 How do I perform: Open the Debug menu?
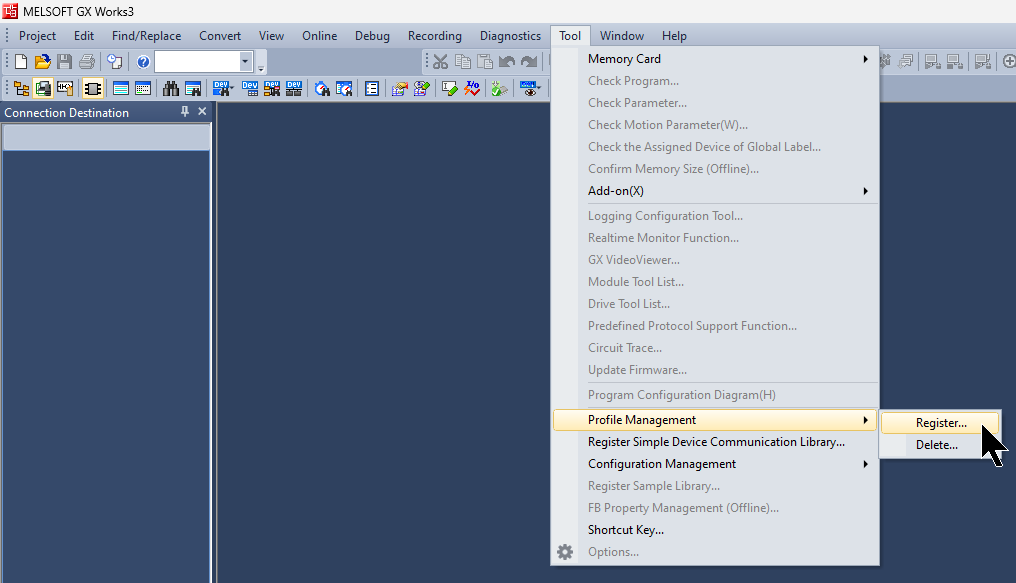372,36
